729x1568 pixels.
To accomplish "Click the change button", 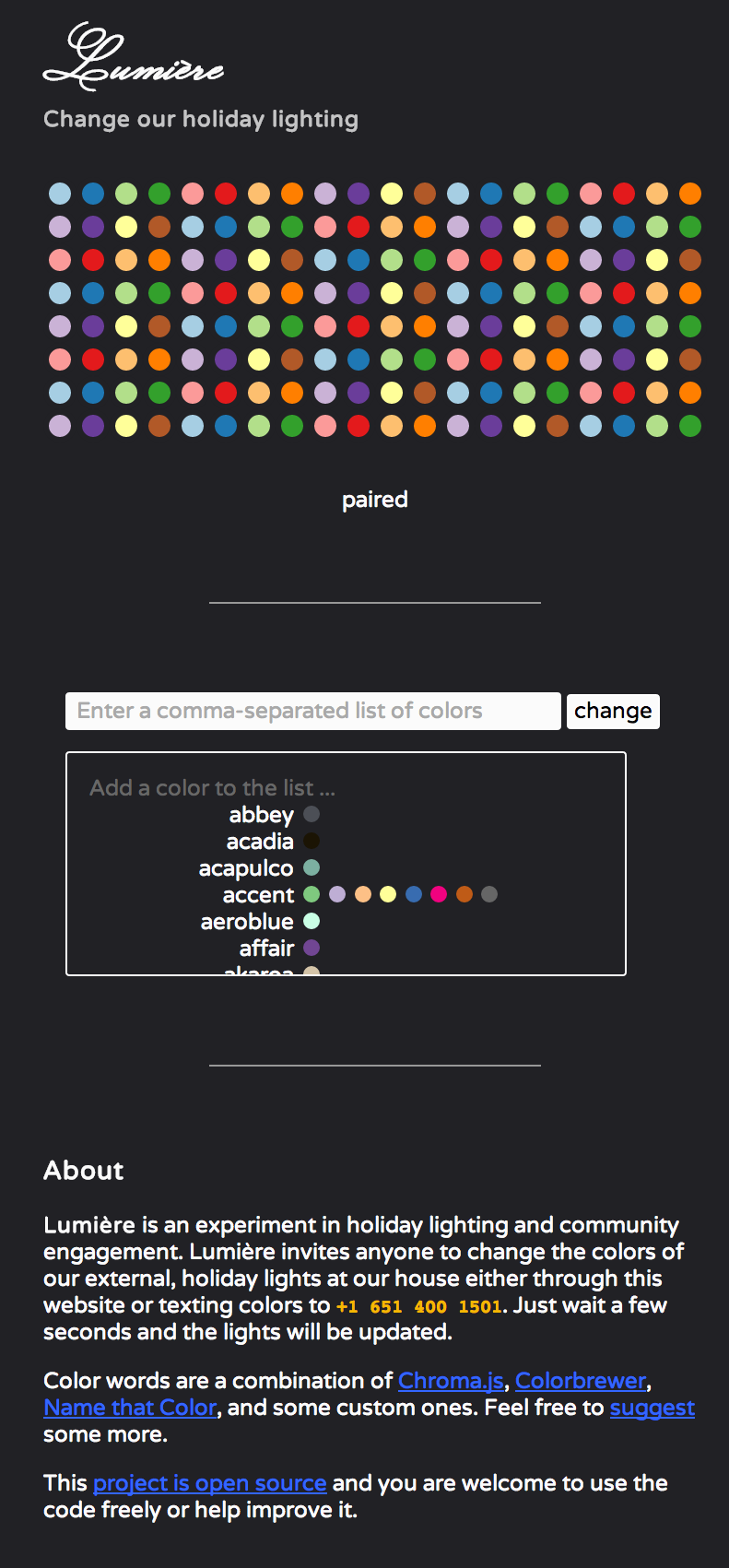I will (613, 711).
